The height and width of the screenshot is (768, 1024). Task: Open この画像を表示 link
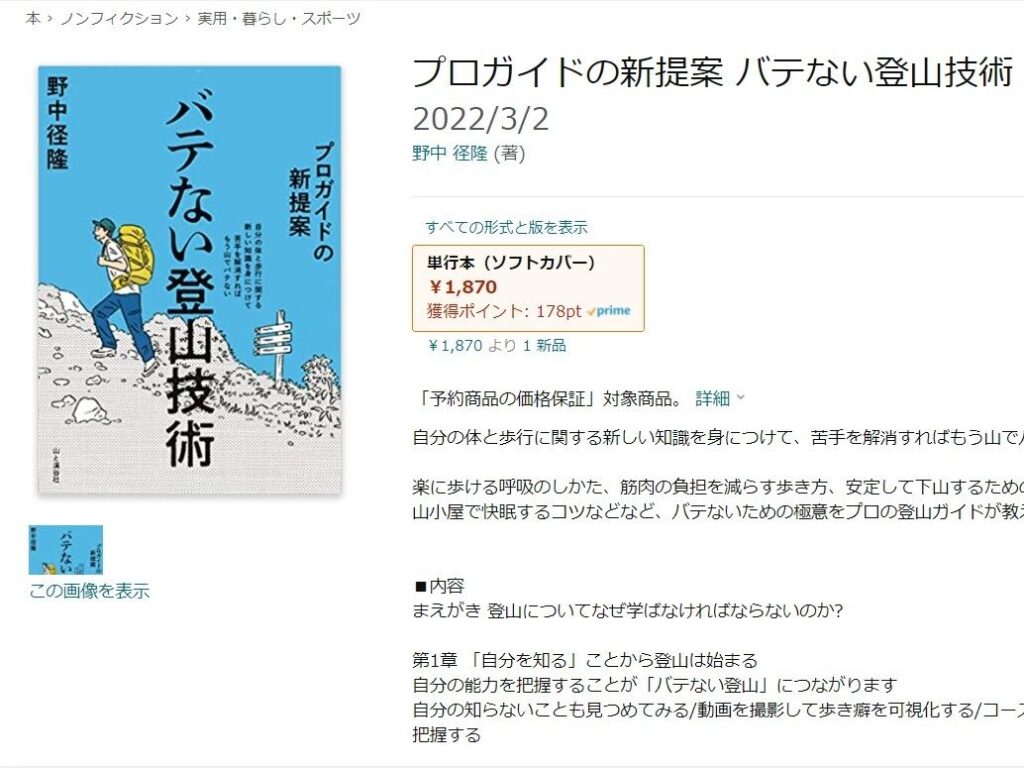pos(89,591)
